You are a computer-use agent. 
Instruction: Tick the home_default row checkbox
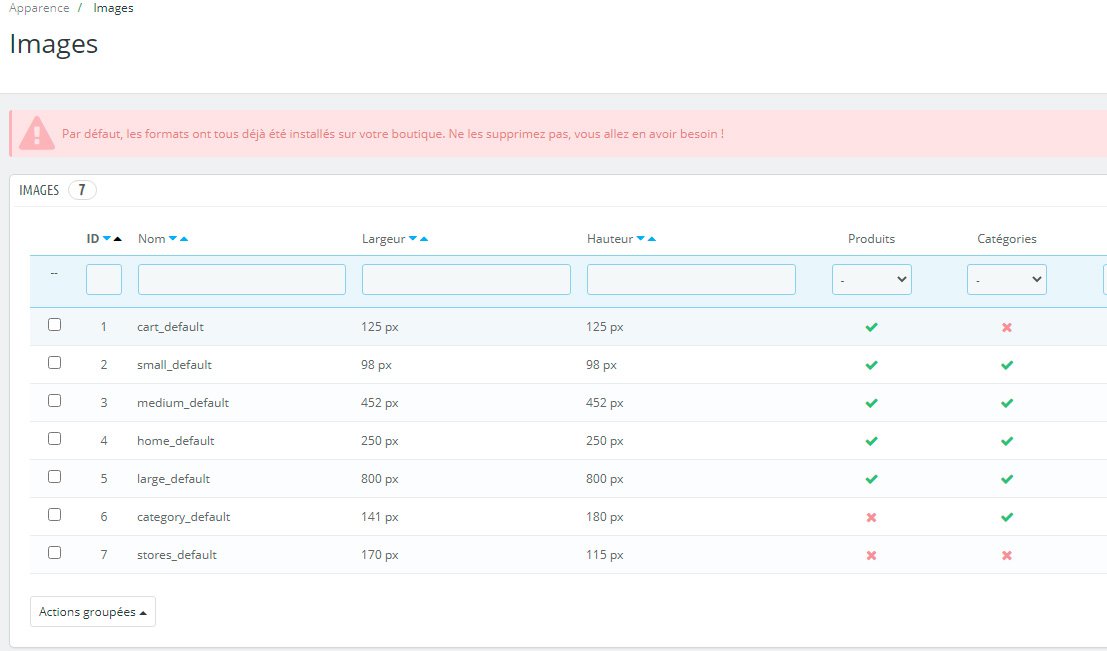tap(54, 439)
